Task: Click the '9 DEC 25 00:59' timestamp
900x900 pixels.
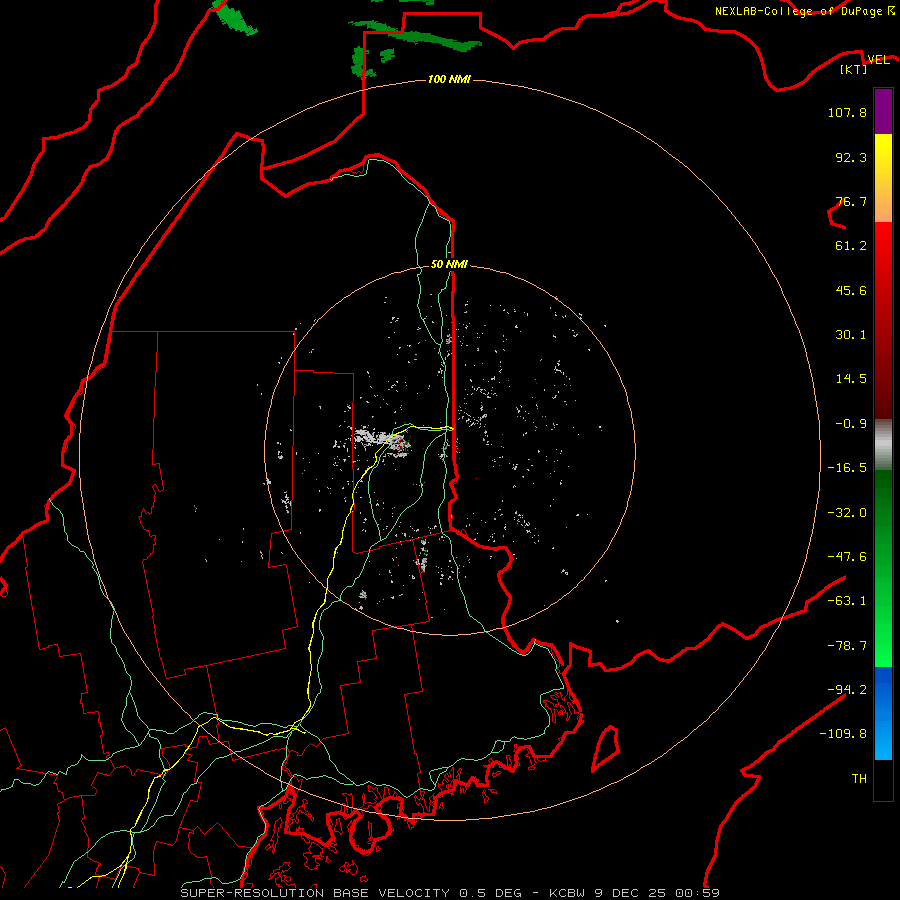Action: coord(659,893)
